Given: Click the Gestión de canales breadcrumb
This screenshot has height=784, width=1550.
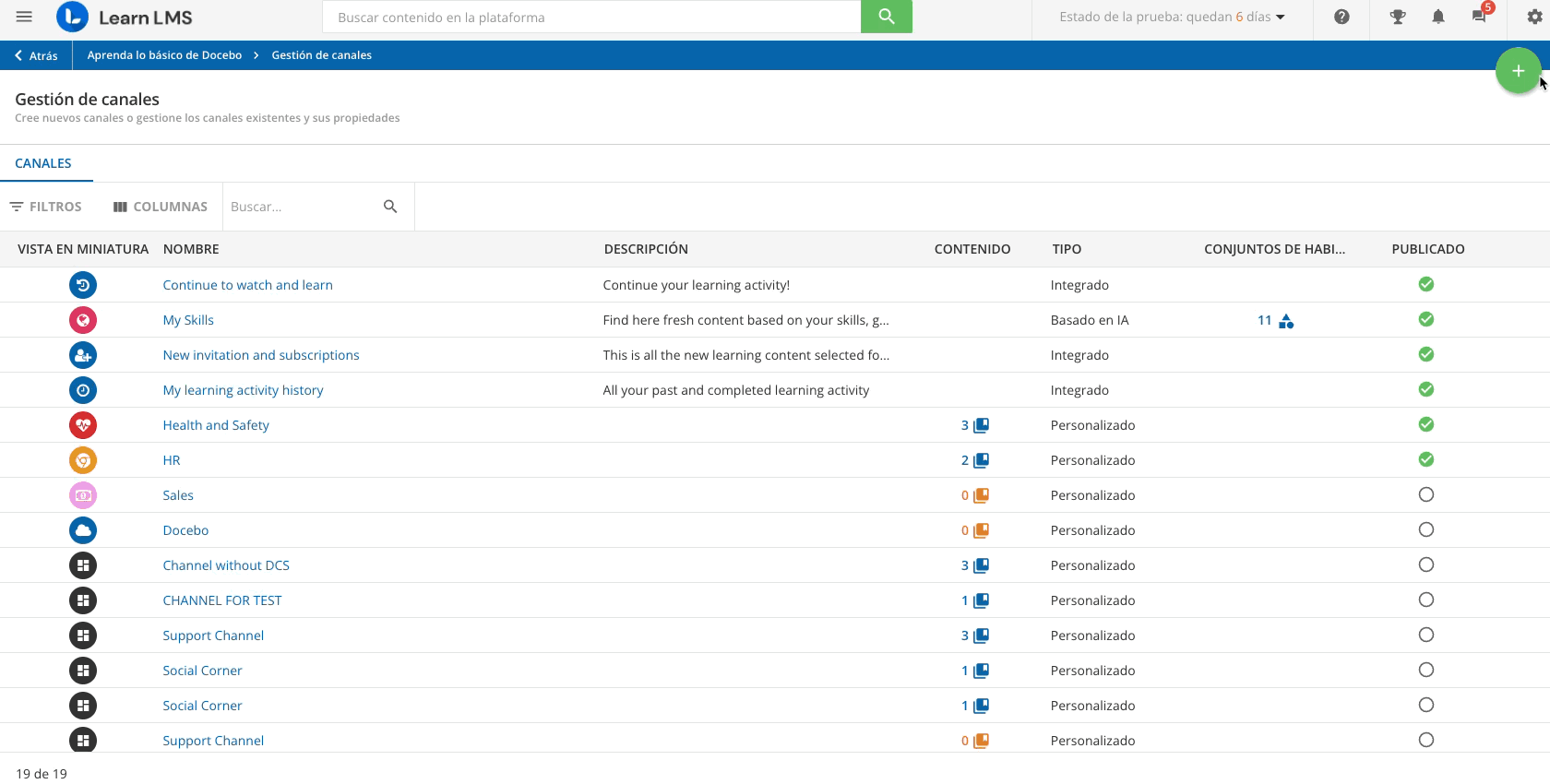Looking at the screenshot, I should [321, 55].
